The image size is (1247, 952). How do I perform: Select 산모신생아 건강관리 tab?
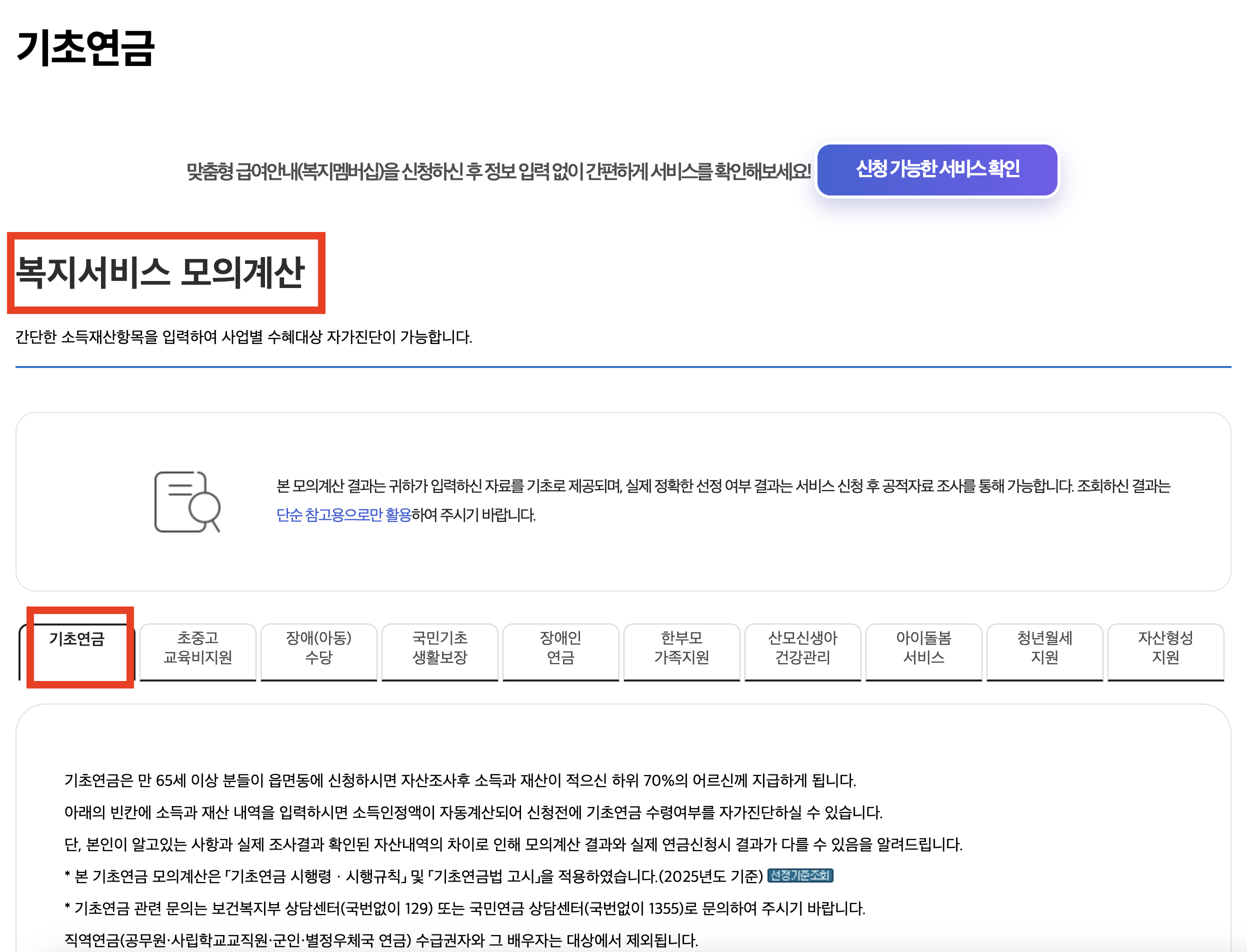(802, 647)
